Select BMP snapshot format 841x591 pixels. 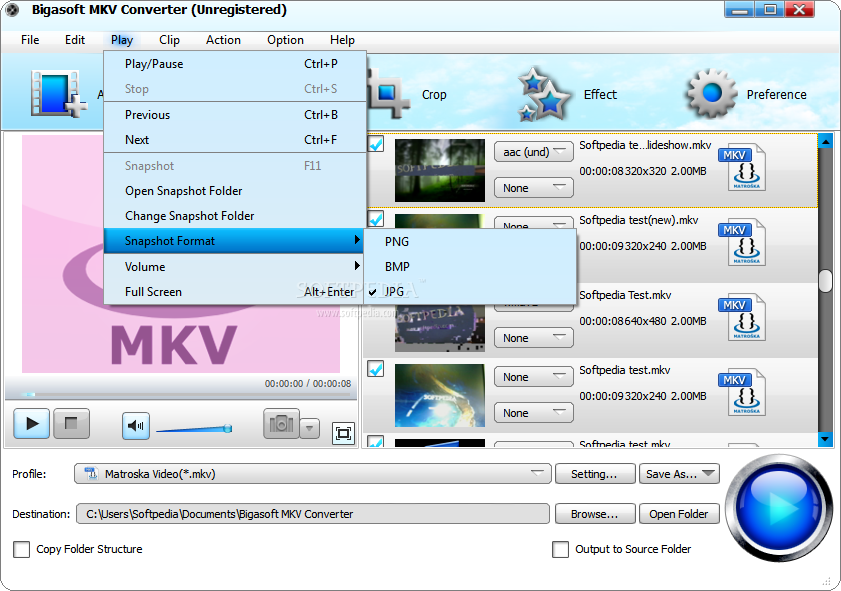[x=470, y=267]
